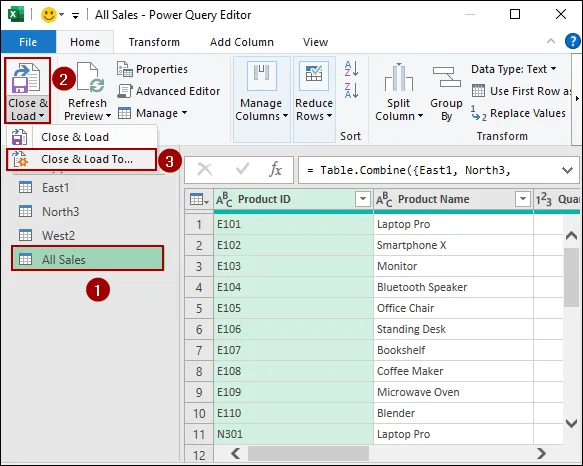This screenshot has width=583, height=466.
Task: Open the File tab
Action: (28, 42)
